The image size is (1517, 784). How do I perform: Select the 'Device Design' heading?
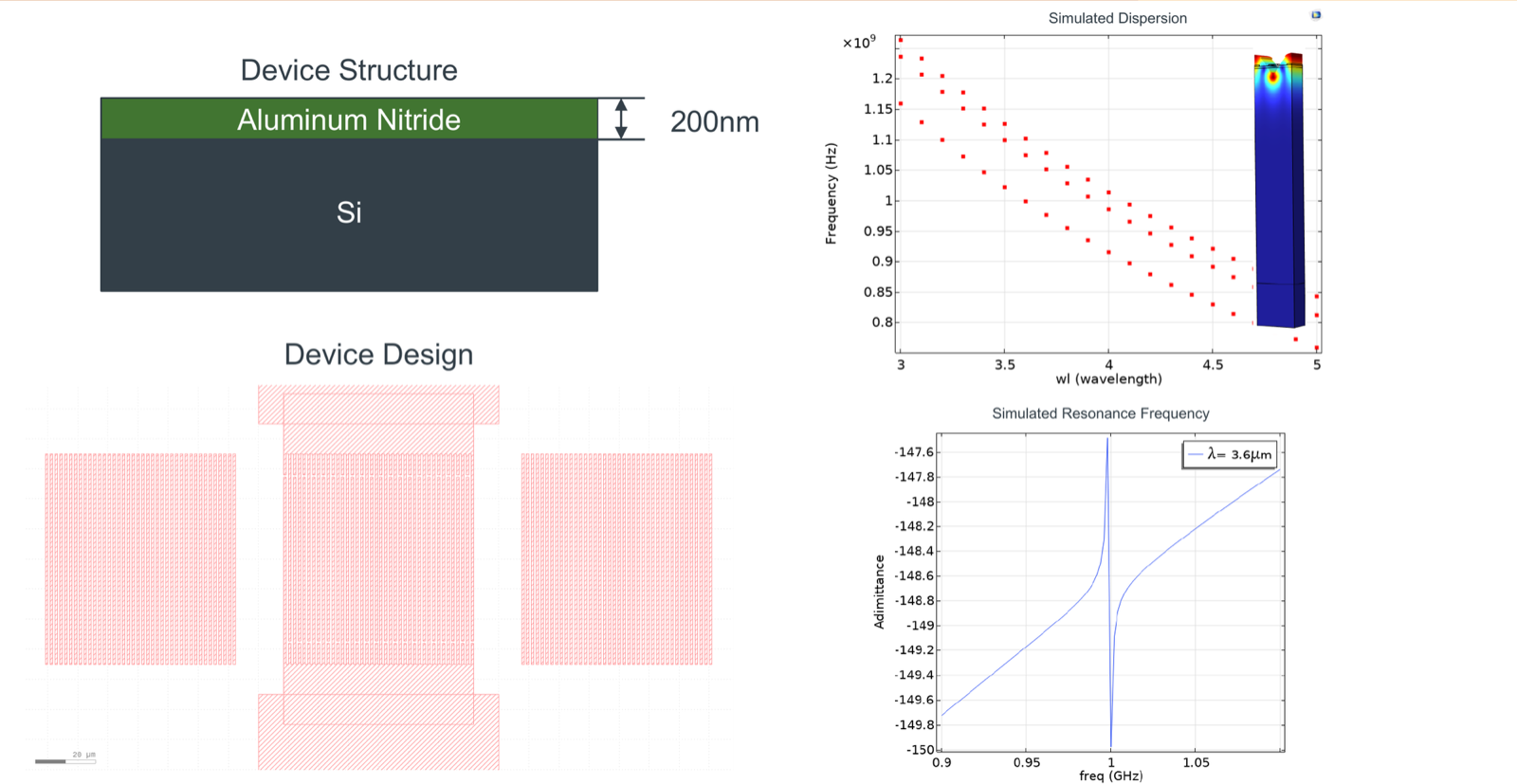click(378, 355)
